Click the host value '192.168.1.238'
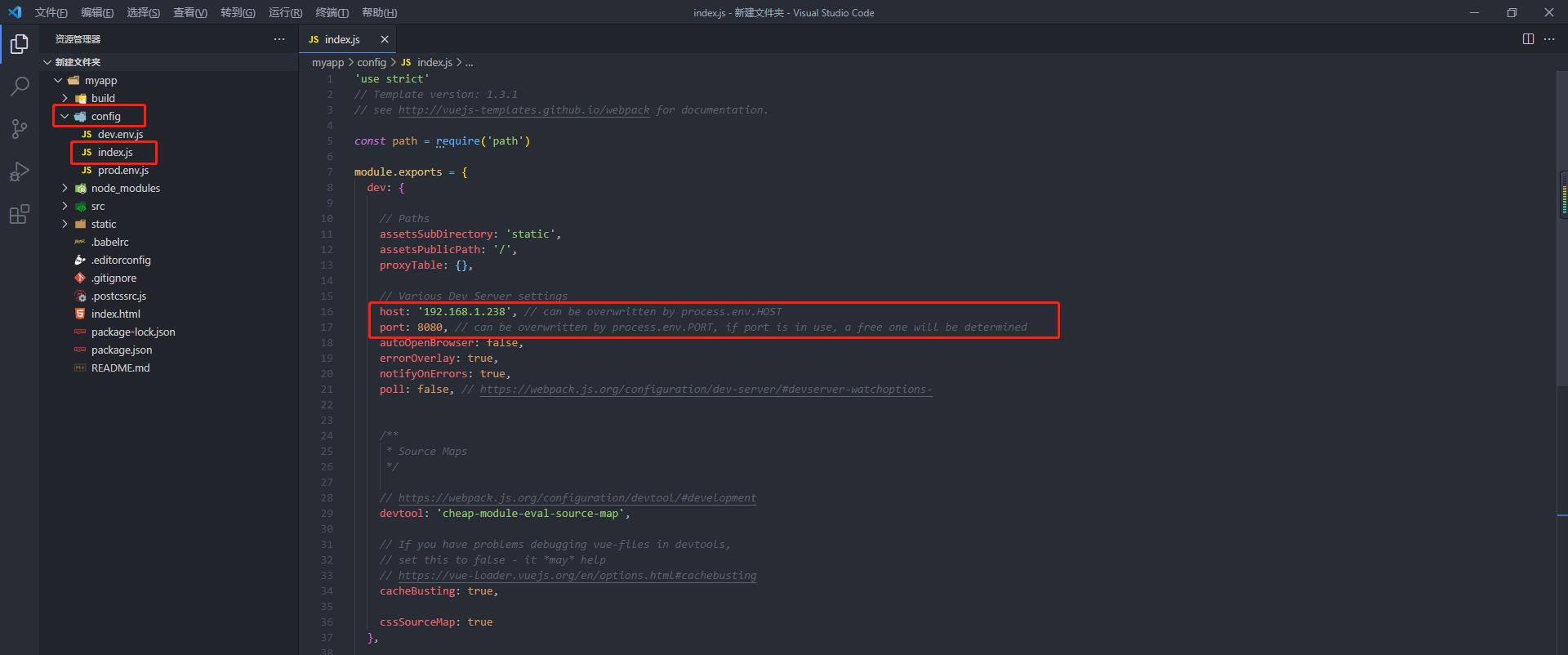 pos(465,311)
